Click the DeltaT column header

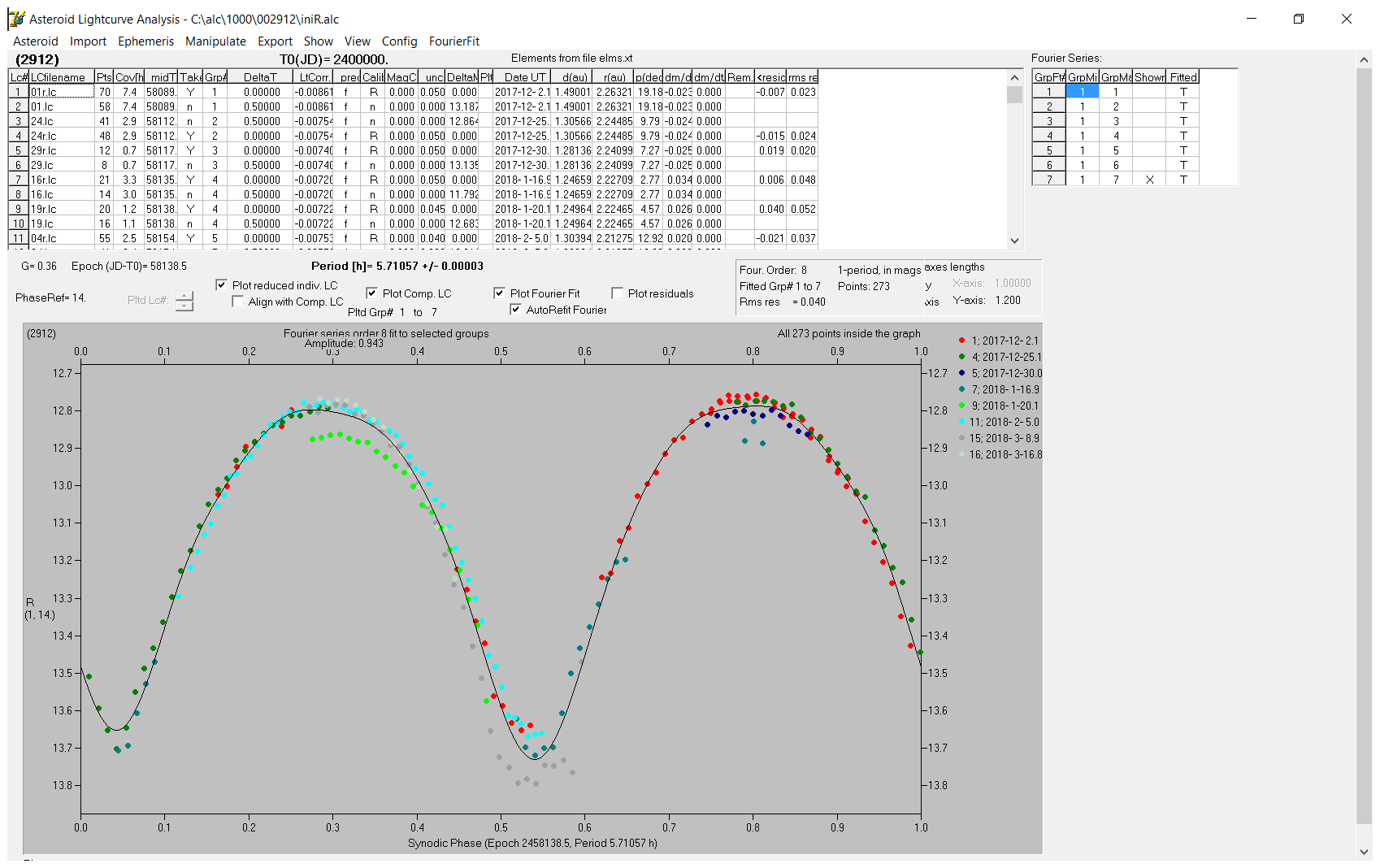[260, 77]
